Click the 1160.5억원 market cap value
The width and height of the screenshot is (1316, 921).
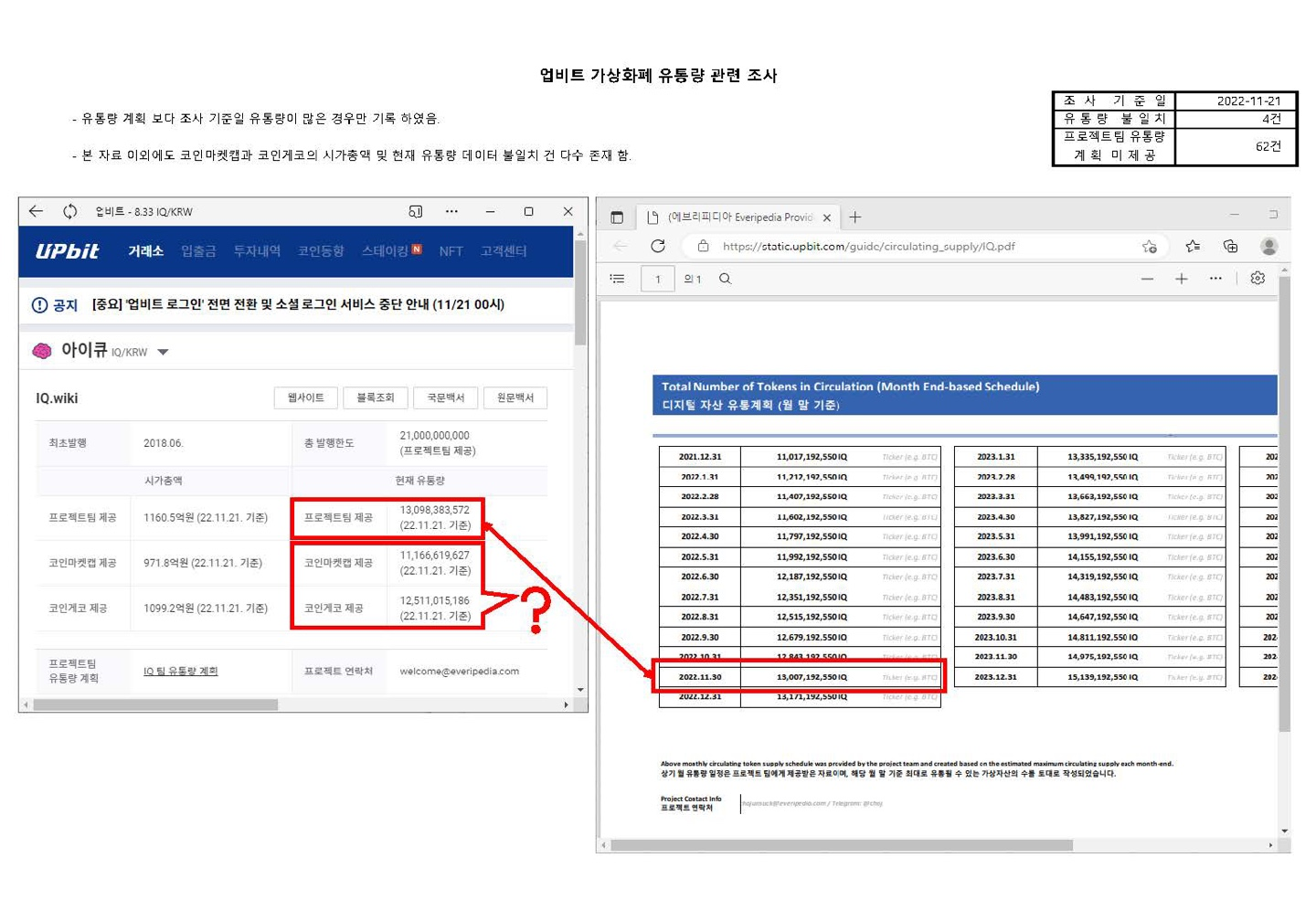206,518
